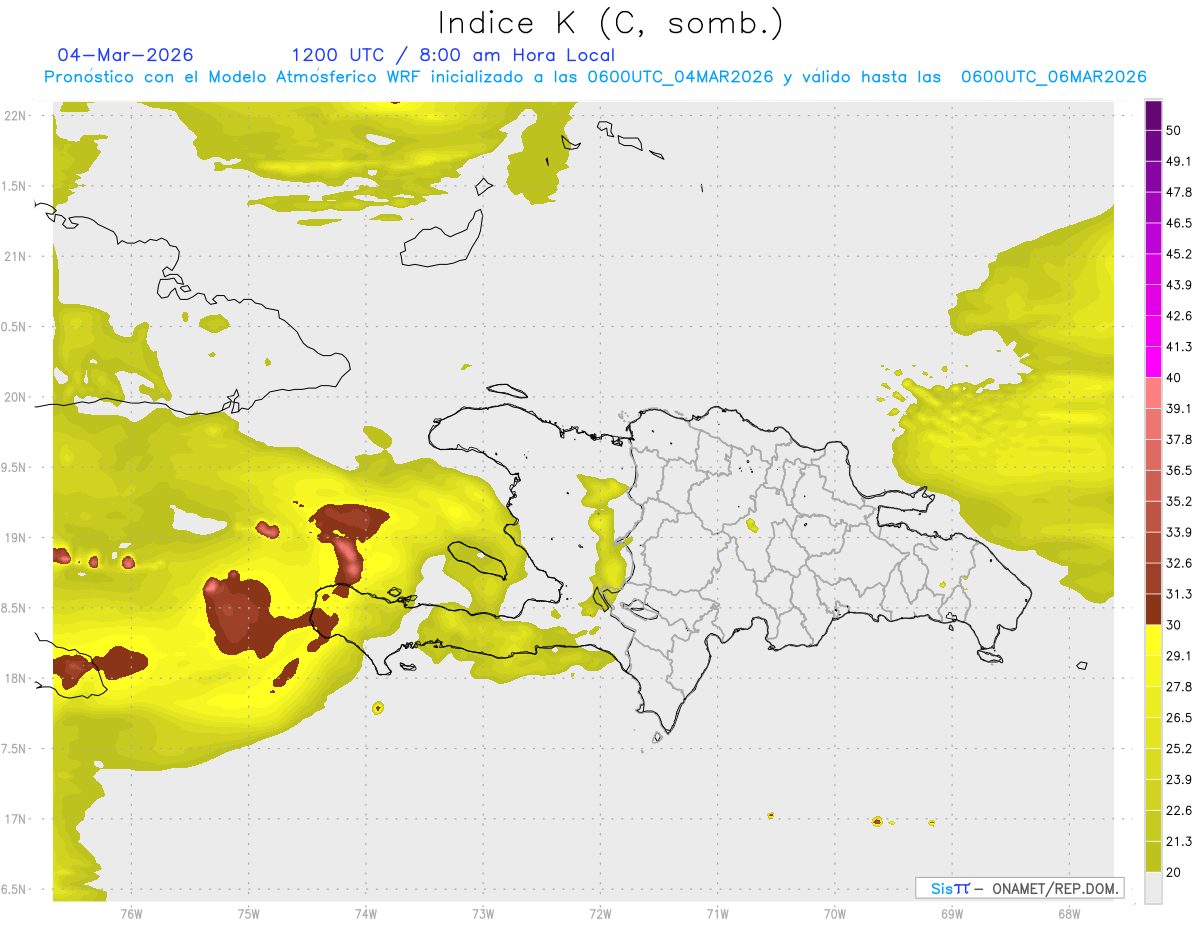
Task: Click the '74W' longitude label
Action: click(366, 914)
